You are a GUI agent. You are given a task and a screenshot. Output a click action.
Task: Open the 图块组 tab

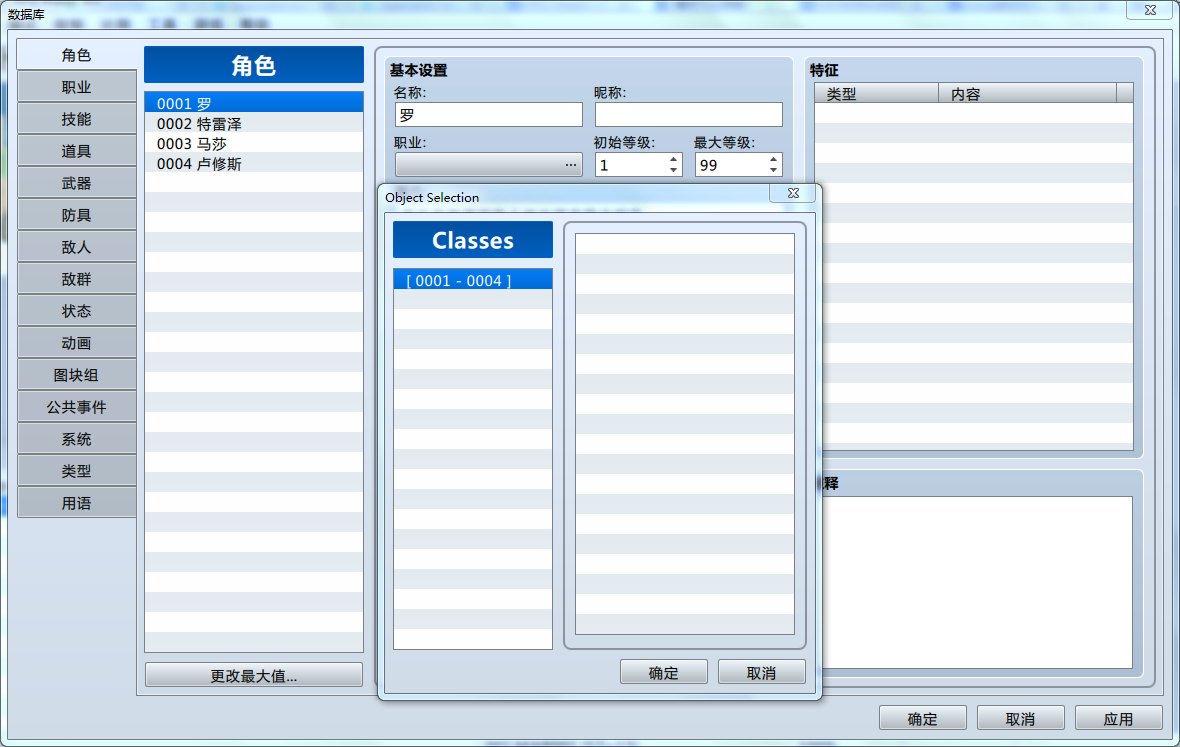coord(76,375)
